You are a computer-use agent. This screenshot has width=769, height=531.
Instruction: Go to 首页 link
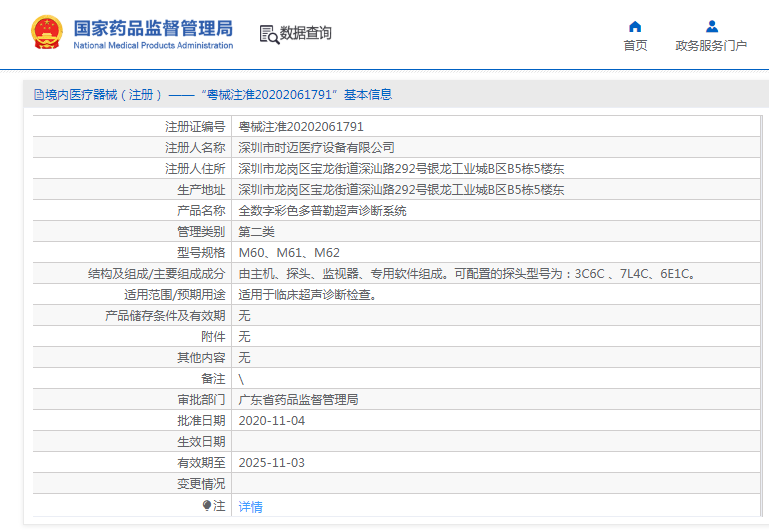(x=635, y=46)
